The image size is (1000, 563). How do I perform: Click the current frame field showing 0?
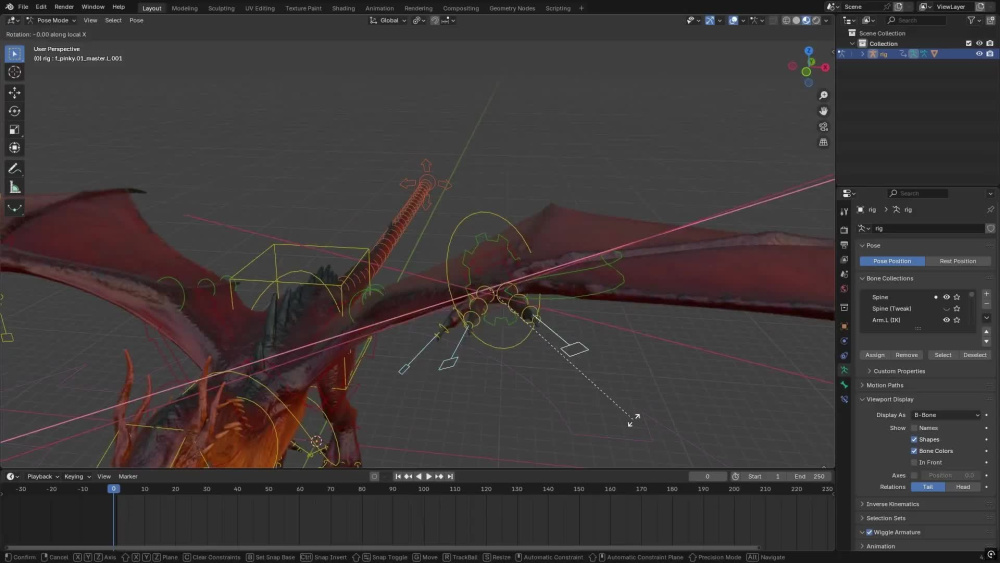[707, 476]
